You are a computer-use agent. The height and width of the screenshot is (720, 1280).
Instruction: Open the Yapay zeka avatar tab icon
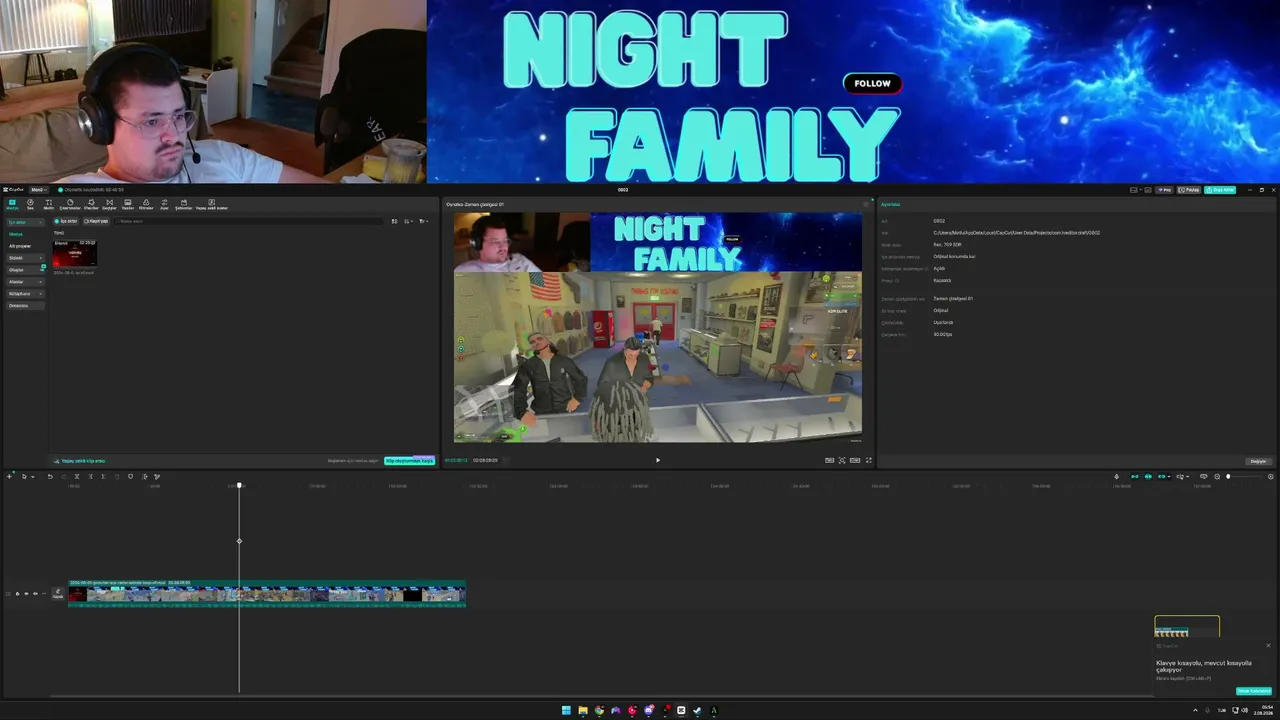pos(211,204)
